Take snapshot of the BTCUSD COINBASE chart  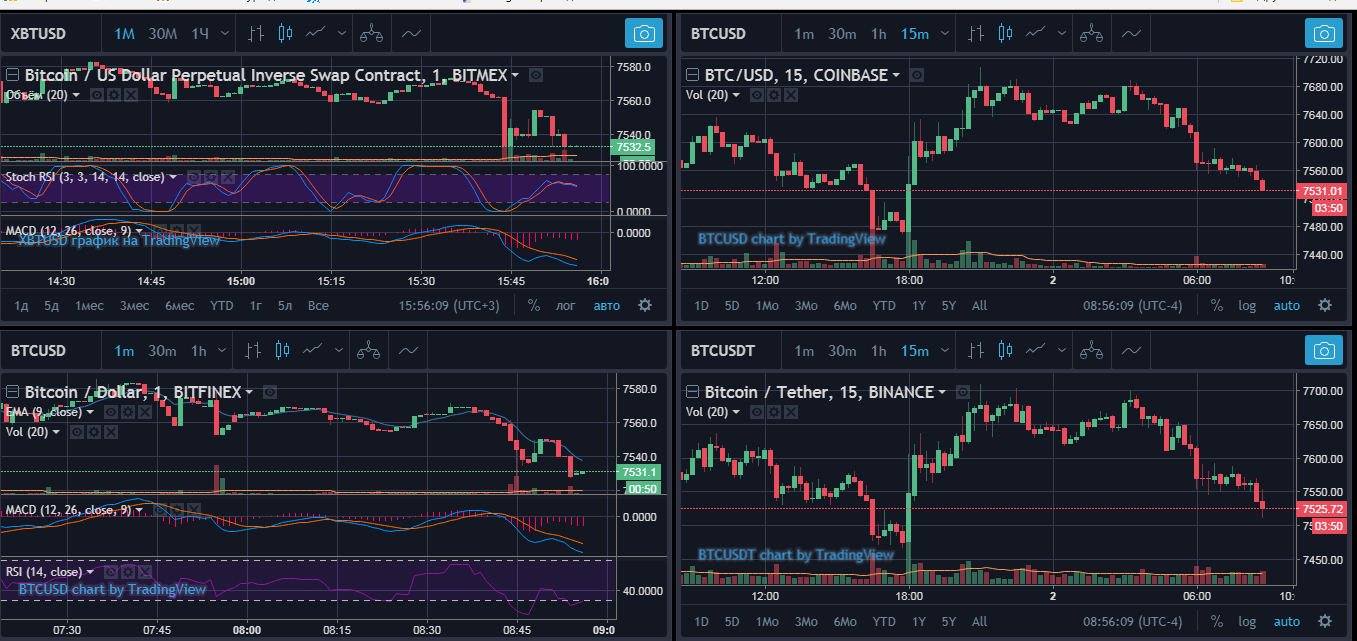[x=1324, y=33]
